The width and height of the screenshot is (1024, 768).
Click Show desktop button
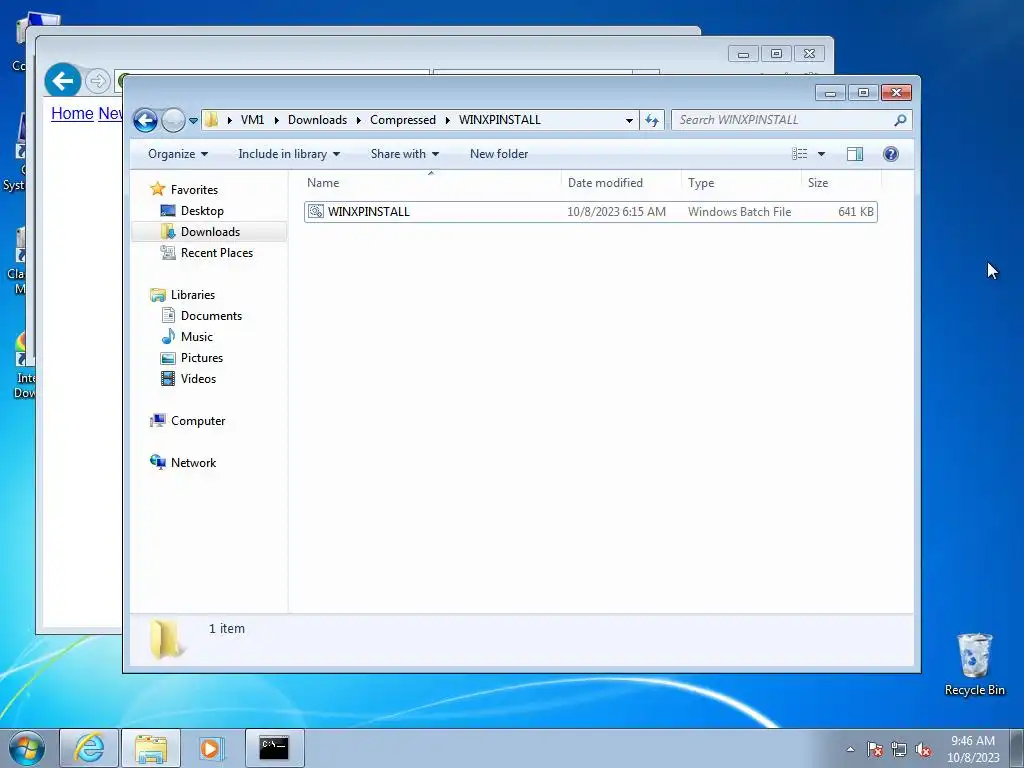coord(1017,748)
